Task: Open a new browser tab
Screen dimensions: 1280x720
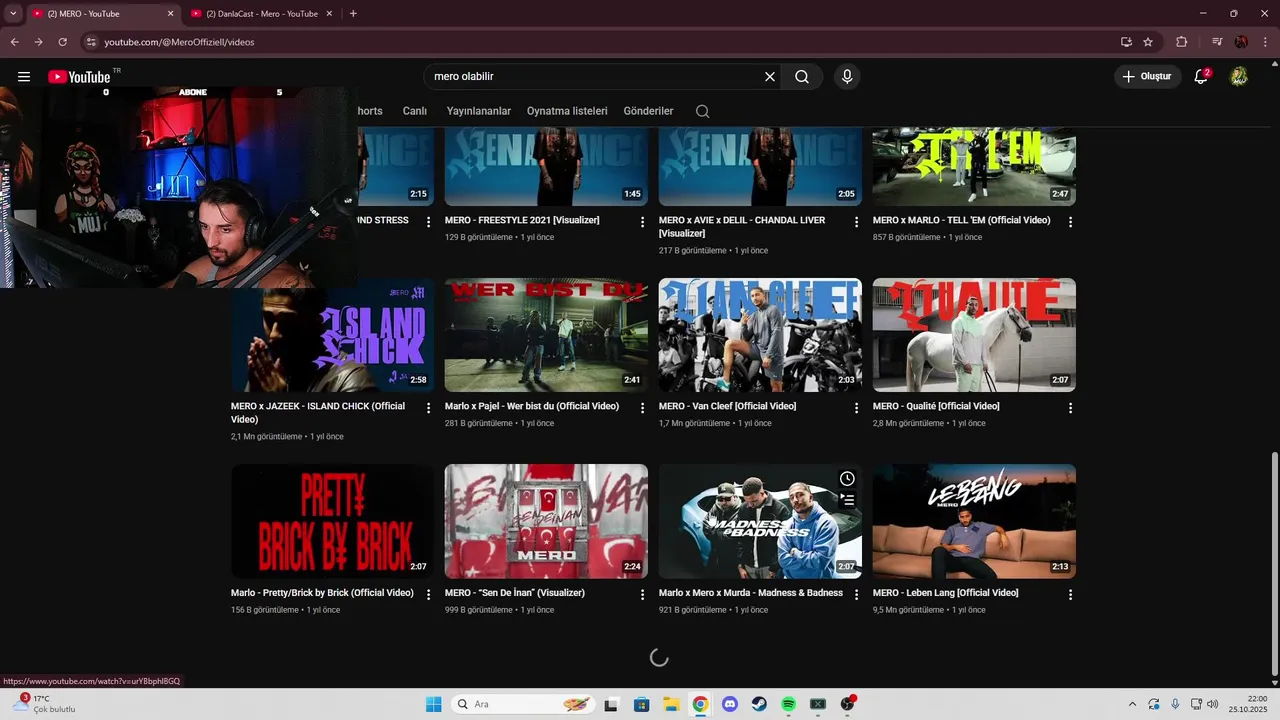Action: (x=353, y=14)
